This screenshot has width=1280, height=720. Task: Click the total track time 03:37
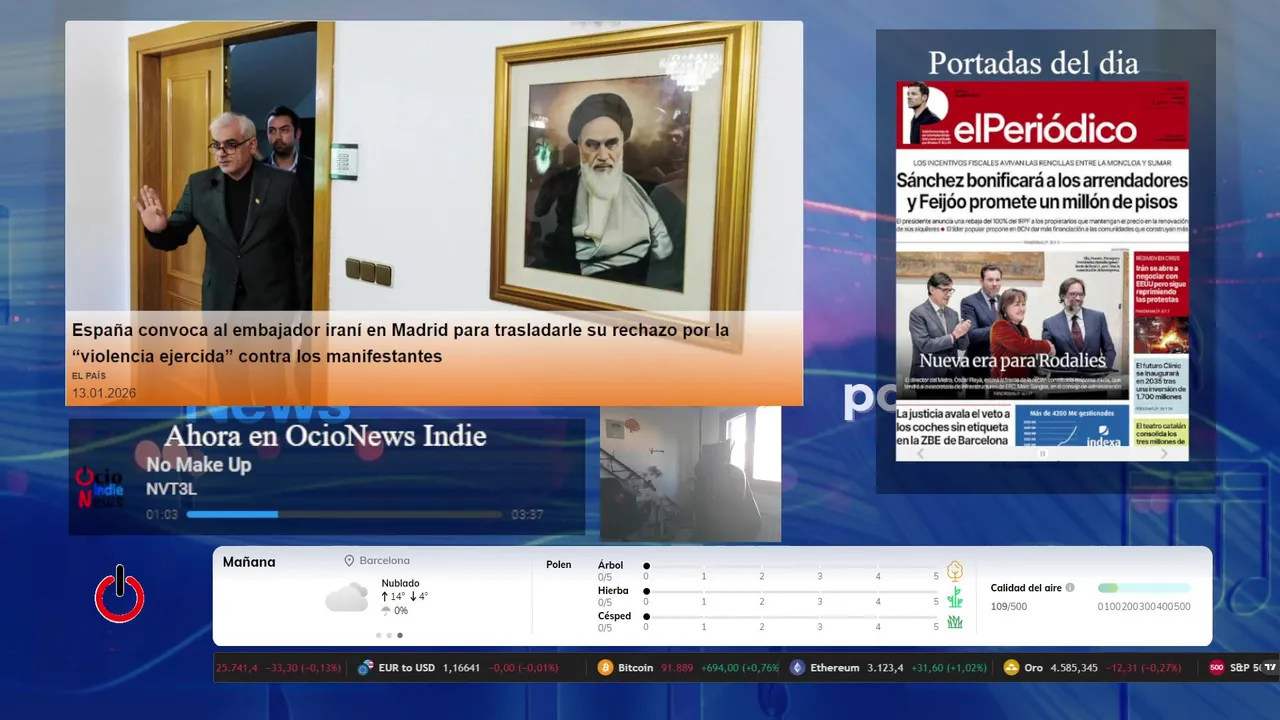pos(527,515)
